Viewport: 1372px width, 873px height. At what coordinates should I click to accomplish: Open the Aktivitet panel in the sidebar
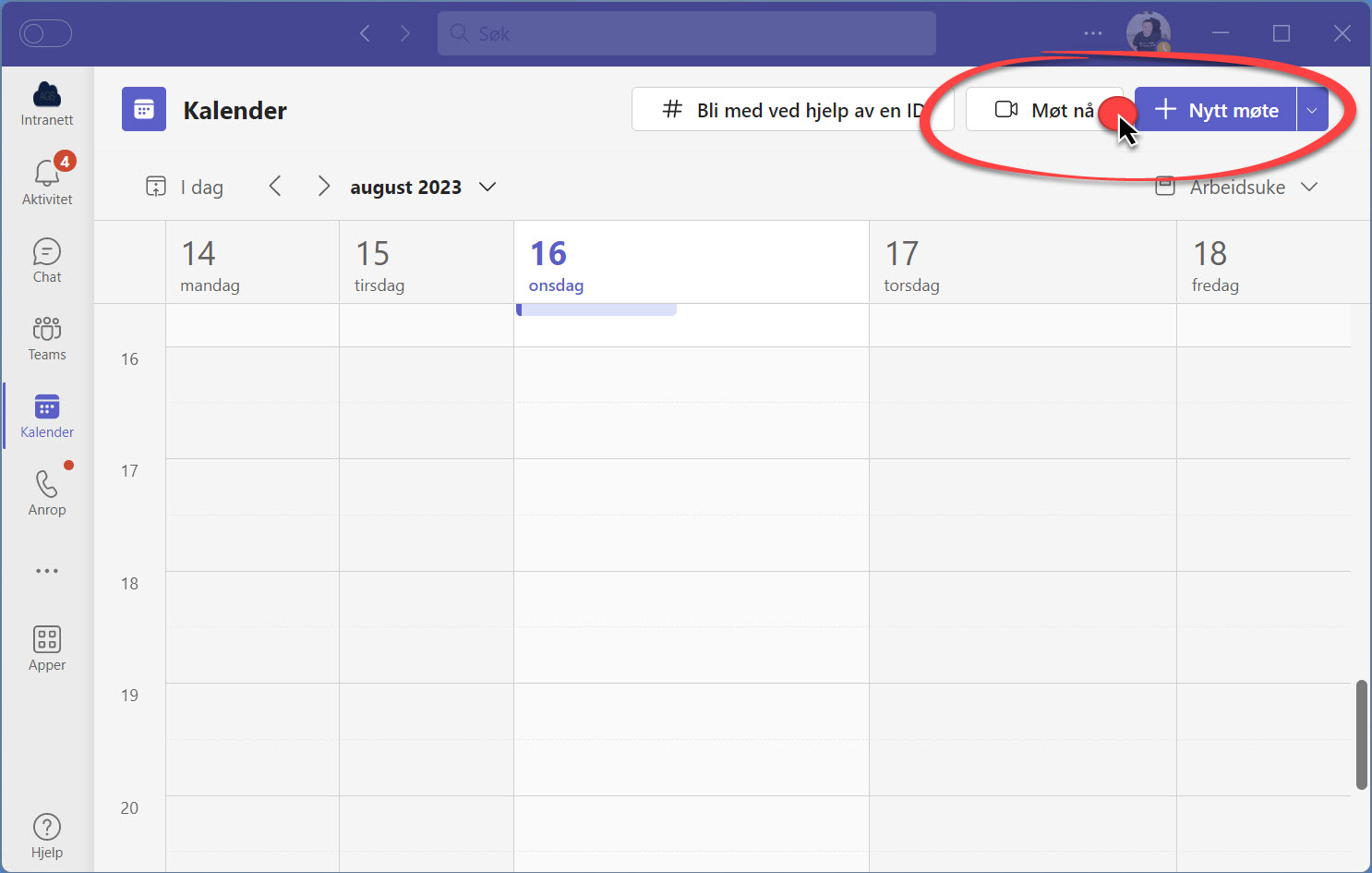pos(46,176)
